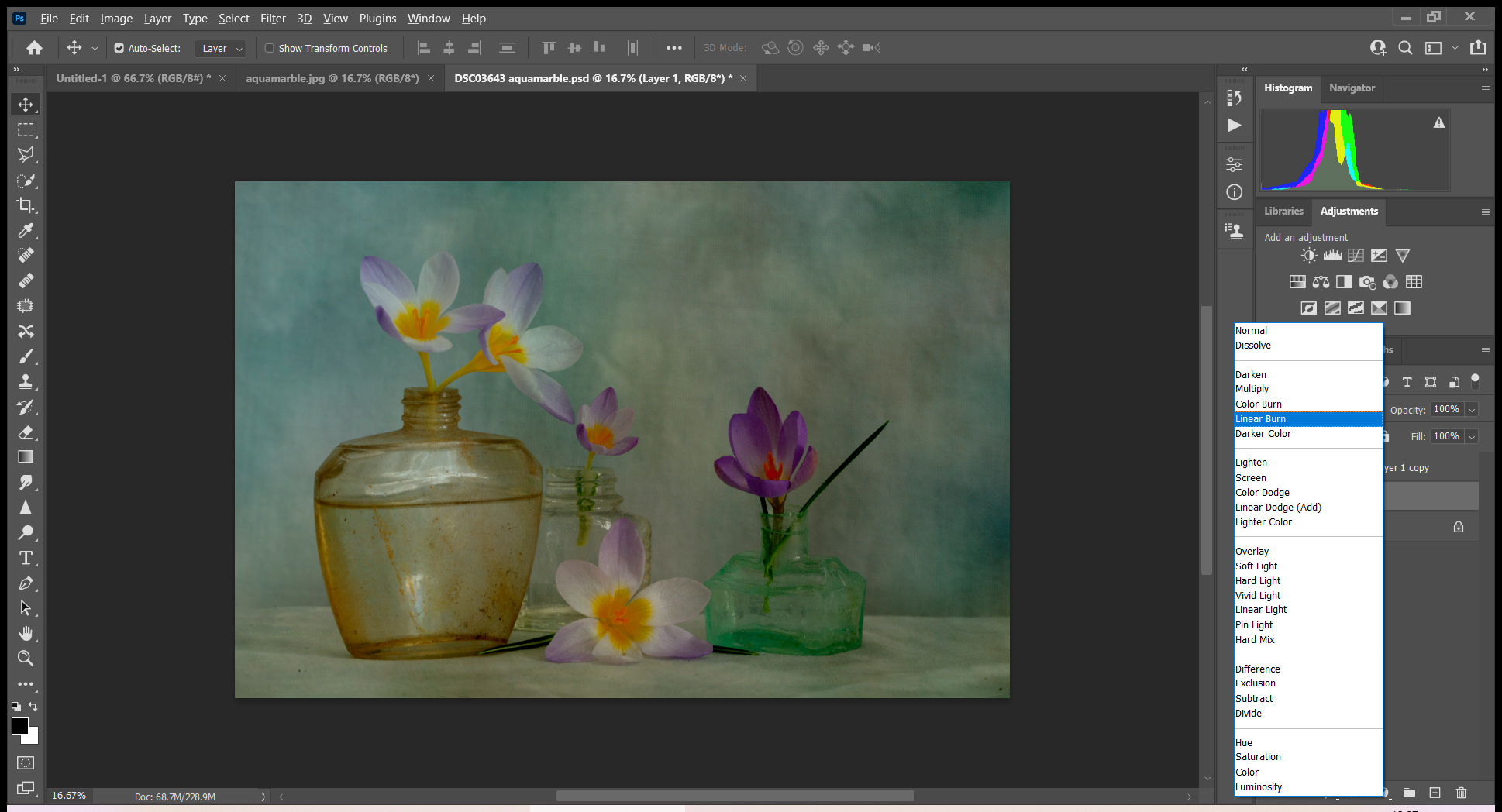Expand the Opacity value dropdown
Screen dimensions: 1502x812
tap(1470, 409)
